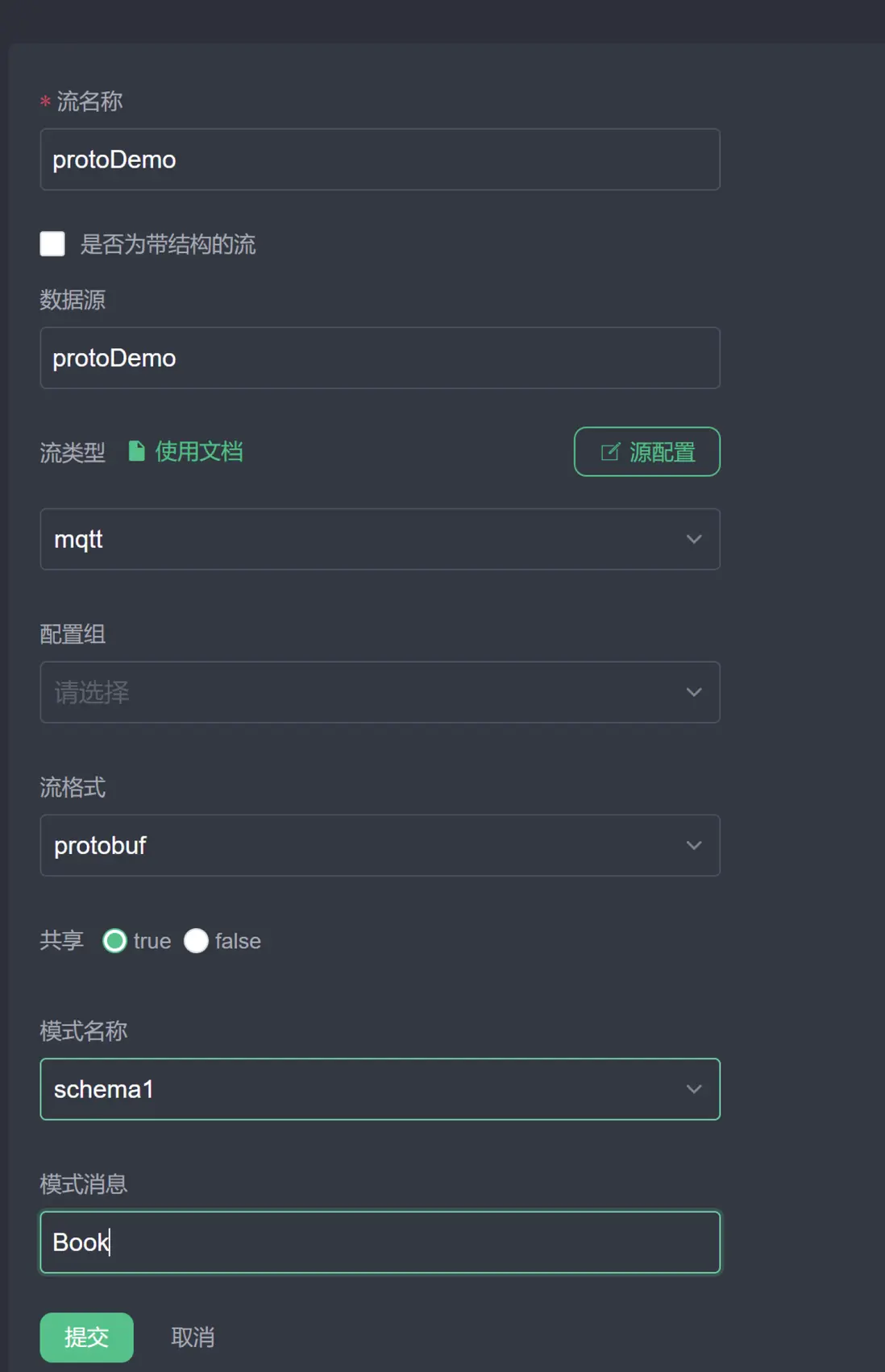Viewport: 885px width, 1372px height.
Task: Select the 共享 true radio button
Action: click(114, 941)
